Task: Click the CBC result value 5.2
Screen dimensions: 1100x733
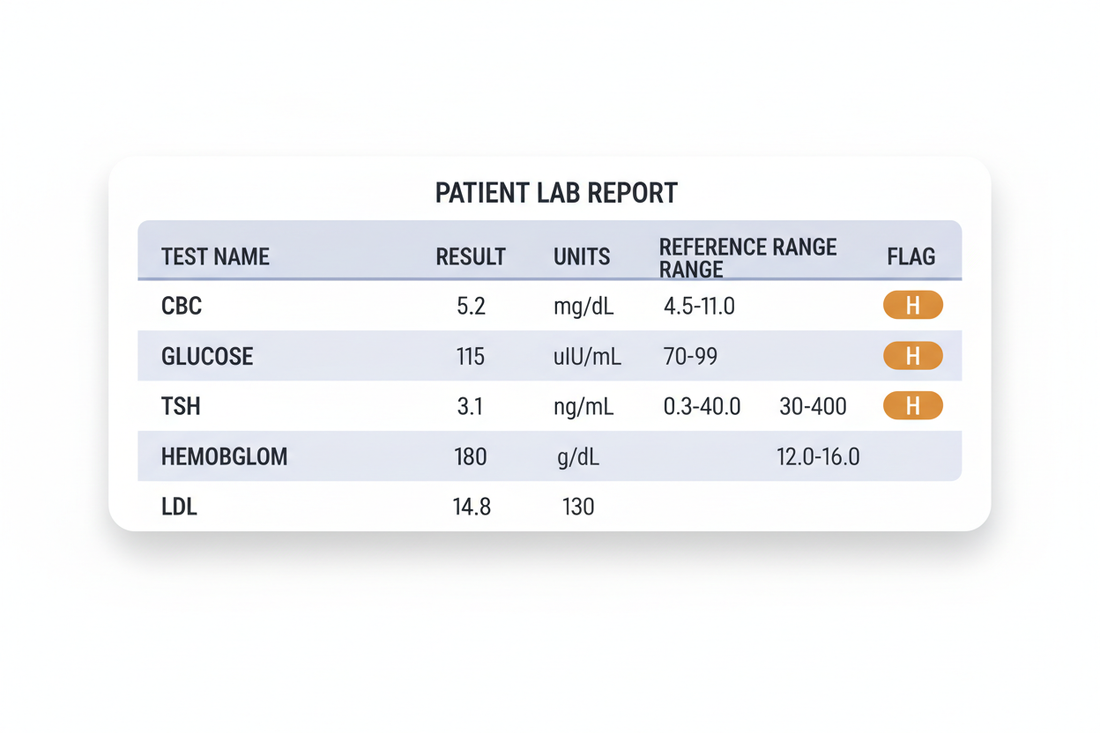Action: click(471, 306)
